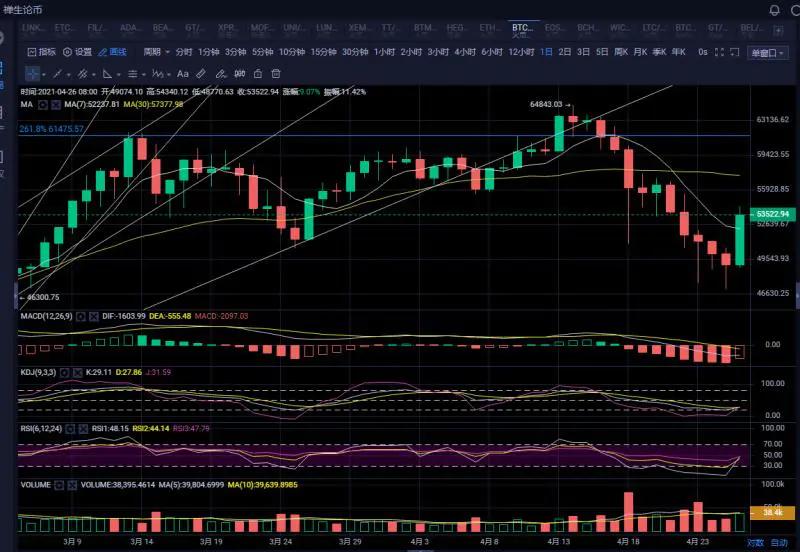This screenshot has height=552, width=800.
Task: Click the 38.4k volume axis label
Action: click(772, 512)
